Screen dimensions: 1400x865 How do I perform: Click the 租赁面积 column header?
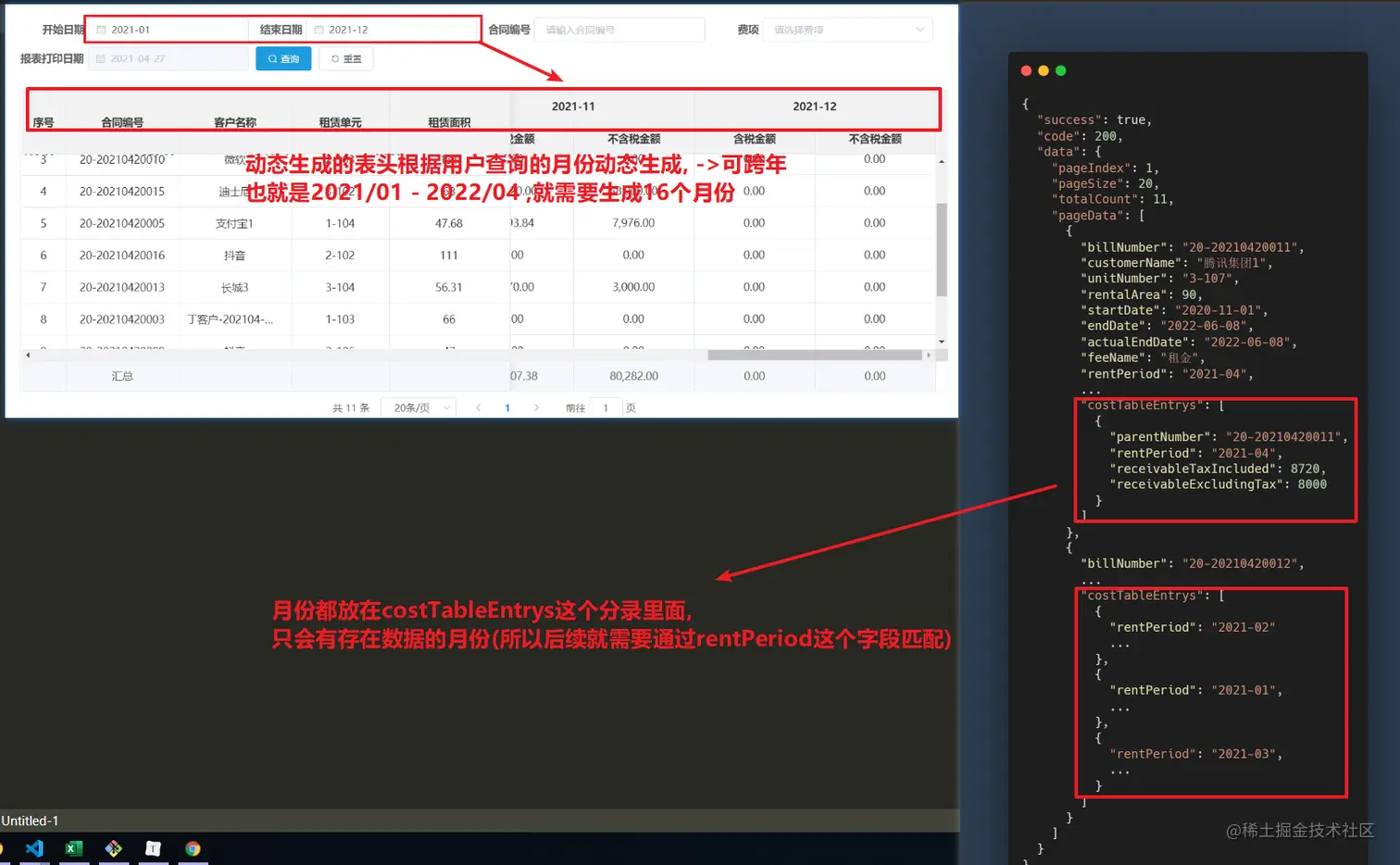pyautogui.click(x=449, y=122)
